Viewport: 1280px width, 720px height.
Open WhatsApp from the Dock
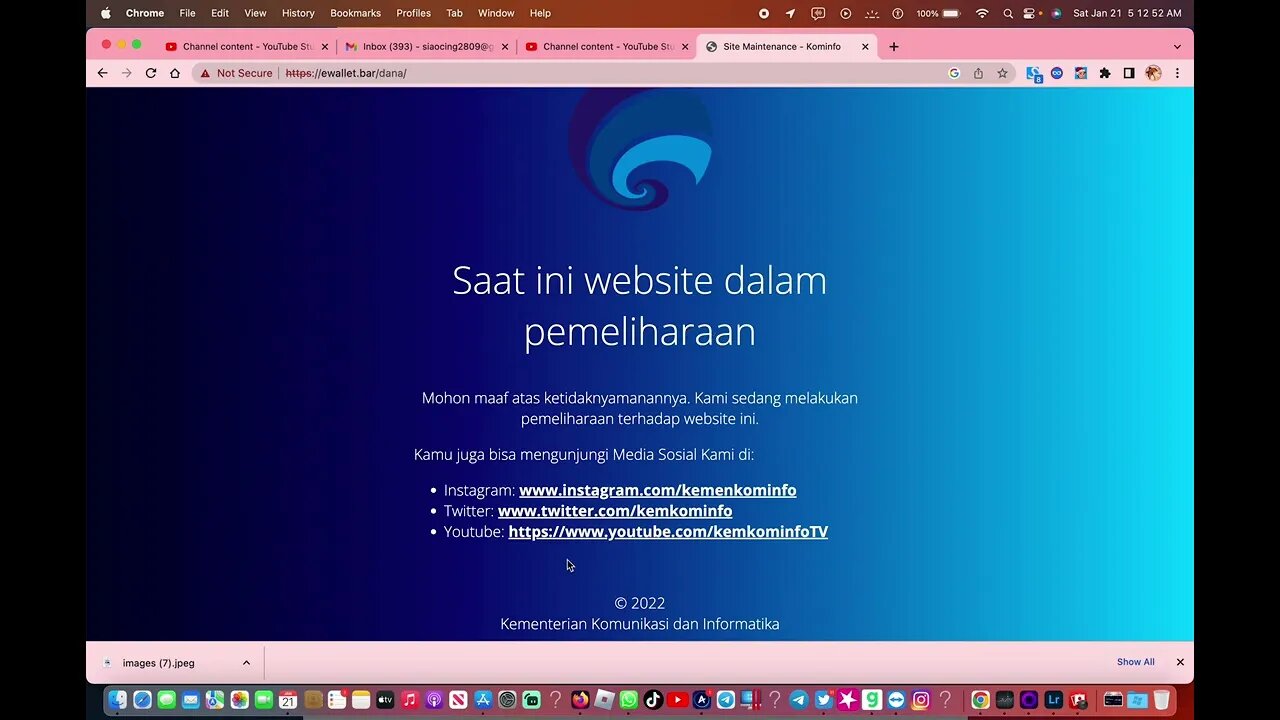tap(629, 700)
